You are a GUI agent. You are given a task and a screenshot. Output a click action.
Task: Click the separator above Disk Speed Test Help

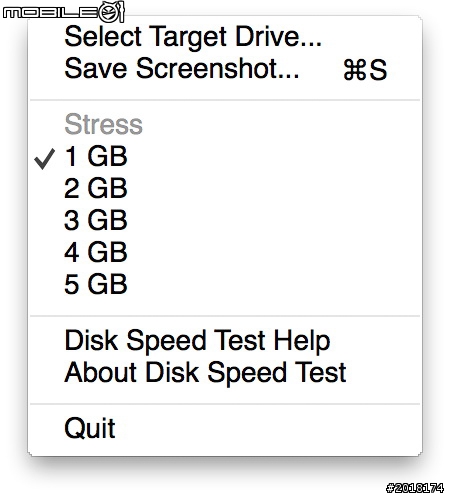pos(225,316)
